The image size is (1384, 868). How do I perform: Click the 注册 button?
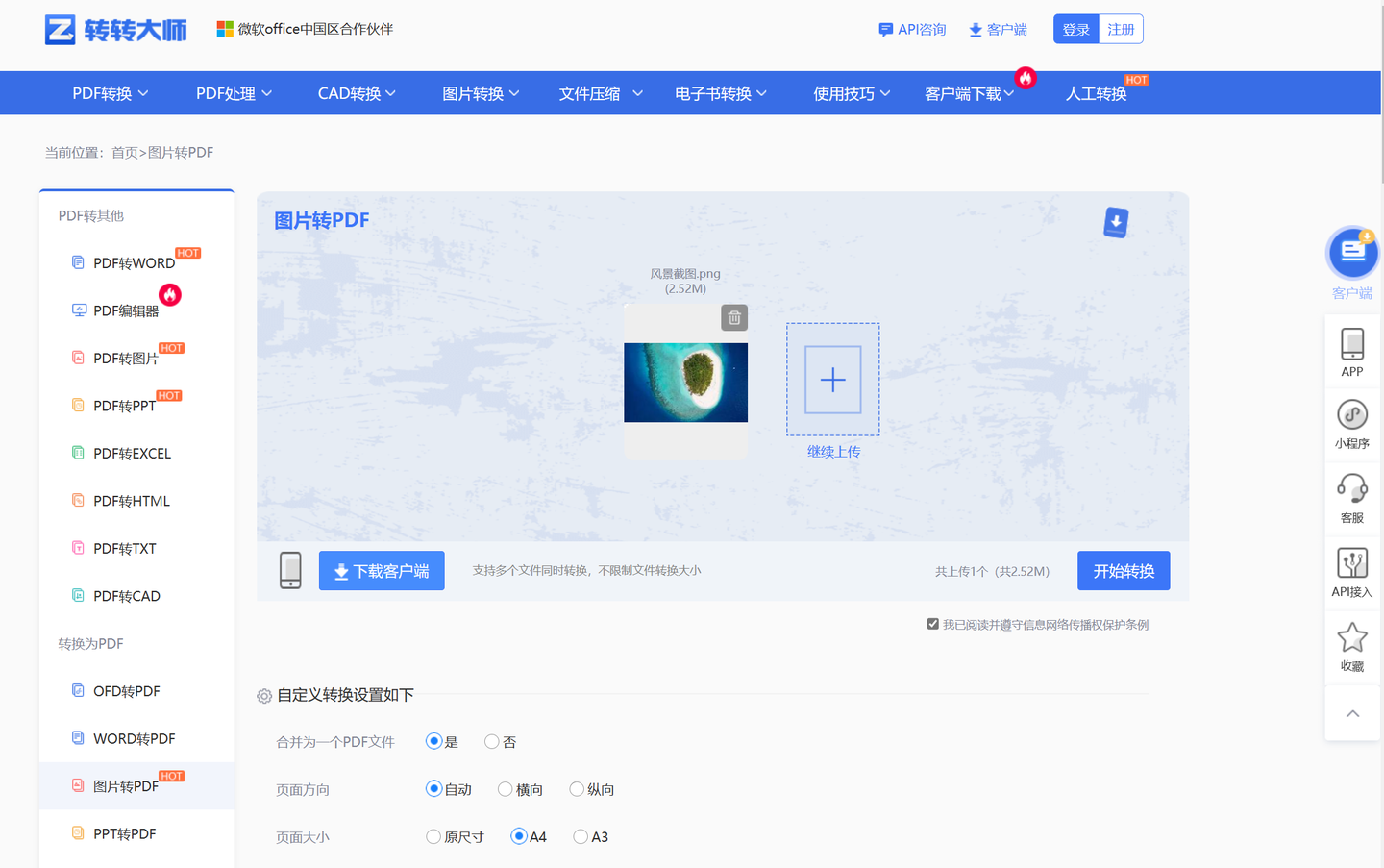coord(1121,29)
